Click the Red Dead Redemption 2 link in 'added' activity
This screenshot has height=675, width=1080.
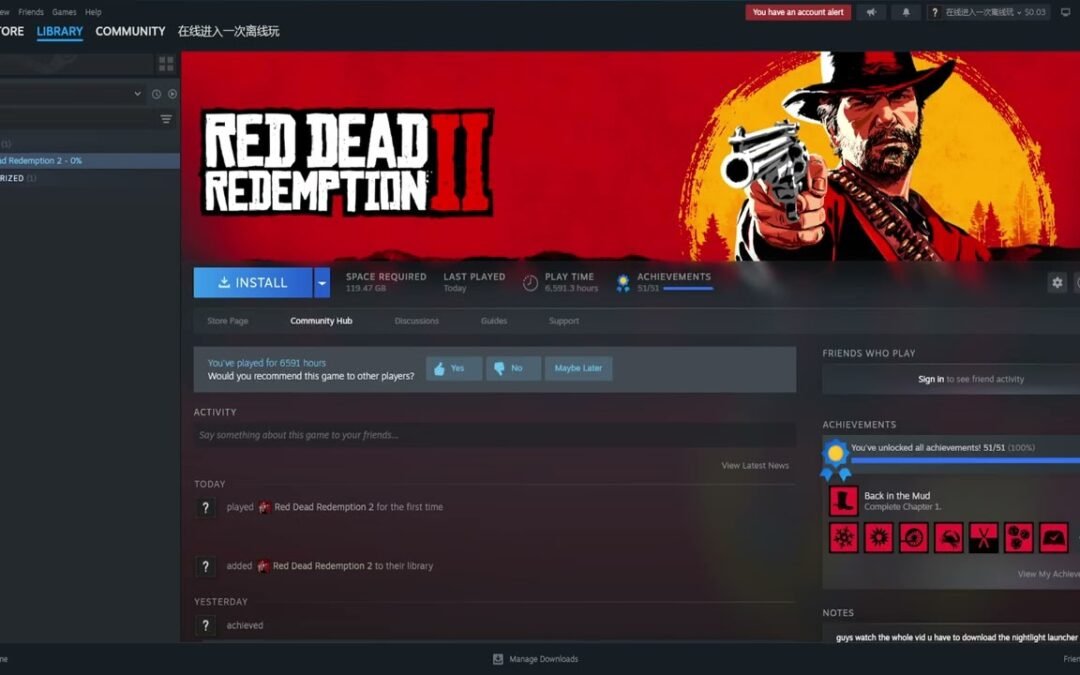(x=322, y=566)
